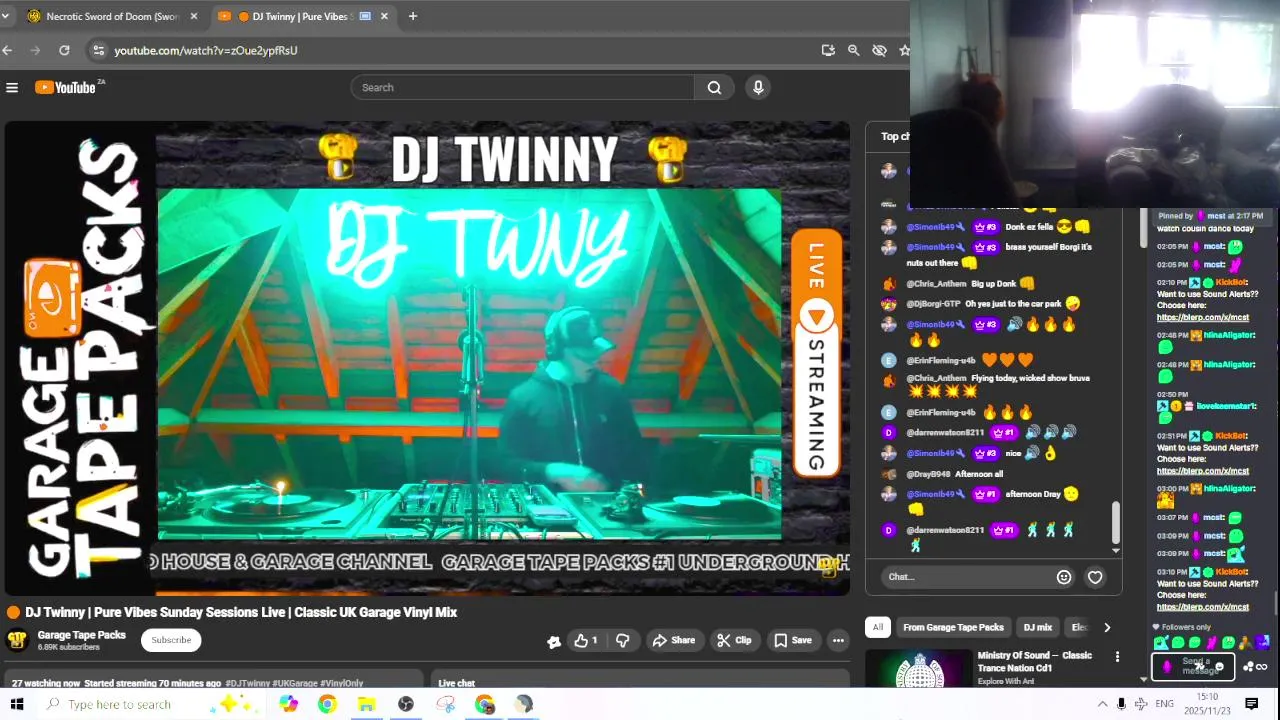The image size is (1280, 720).
Task: Open Chrome from the taskbar
Action: click(327, 704)
